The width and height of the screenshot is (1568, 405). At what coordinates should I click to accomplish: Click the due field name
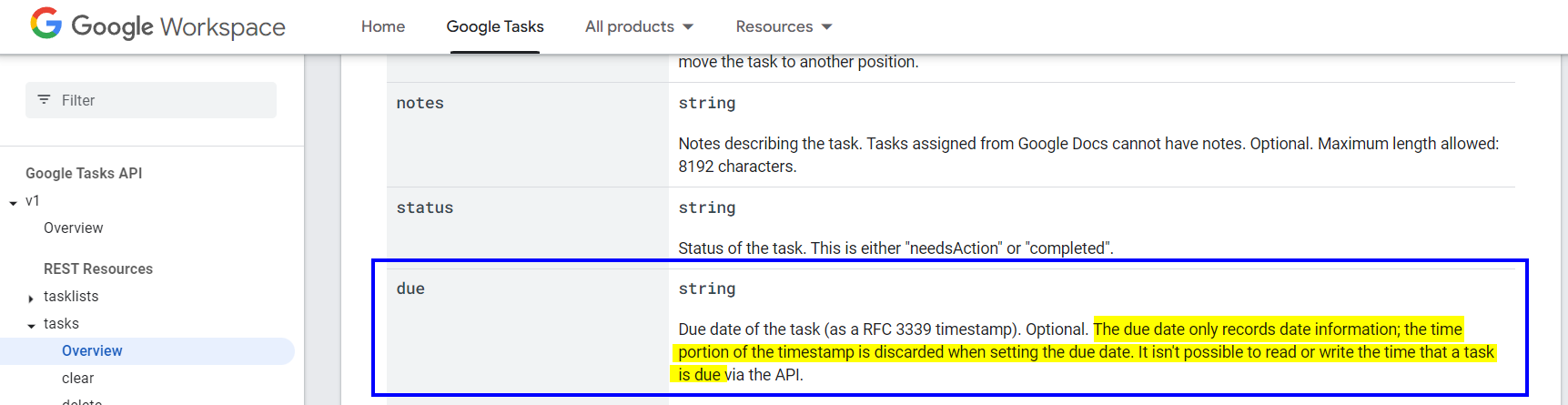410,289
